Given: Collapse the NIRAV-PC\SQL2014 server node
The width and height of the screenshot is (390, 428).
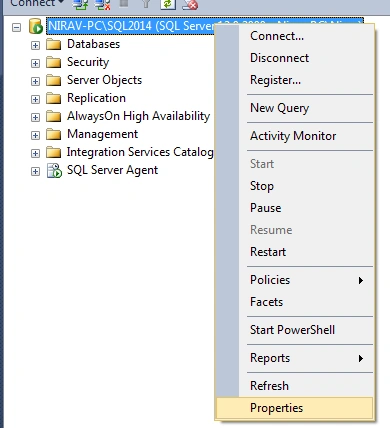Looking at the screenshot, I should click(x=16, y=27).
